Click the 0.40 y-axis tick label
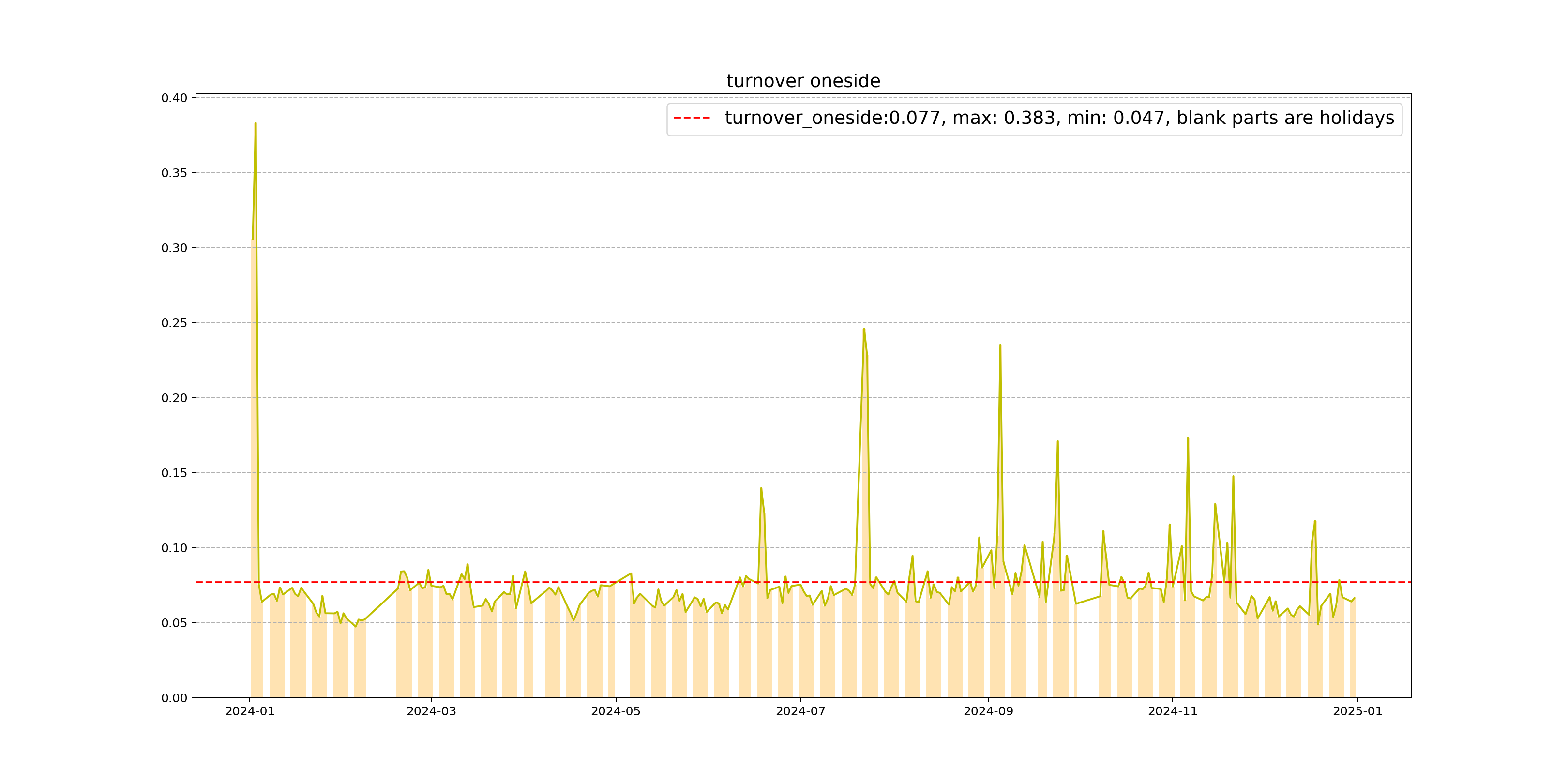This screenshot has width=1568, height=784. (x=174, y=98)
